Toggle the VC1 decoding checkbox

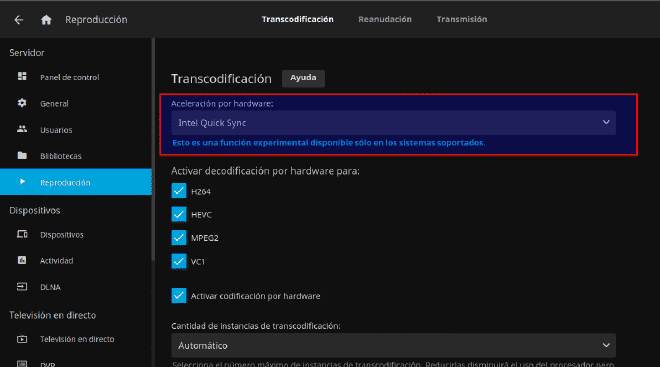[179, 261]
